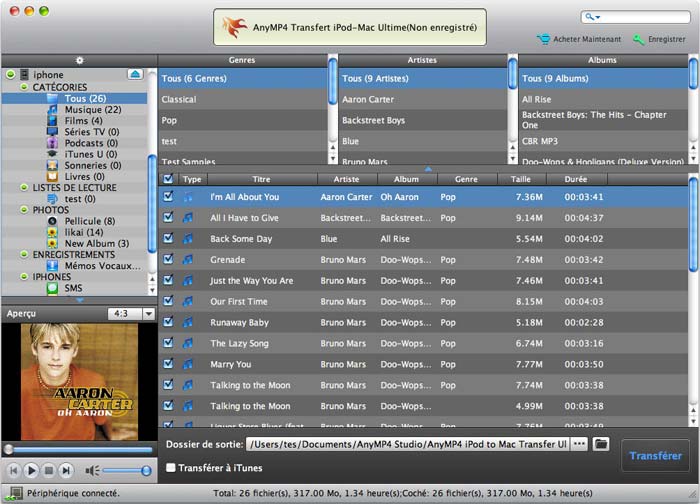Open Podcasts (0) category
700x504 pixels.
pos(91,143)
